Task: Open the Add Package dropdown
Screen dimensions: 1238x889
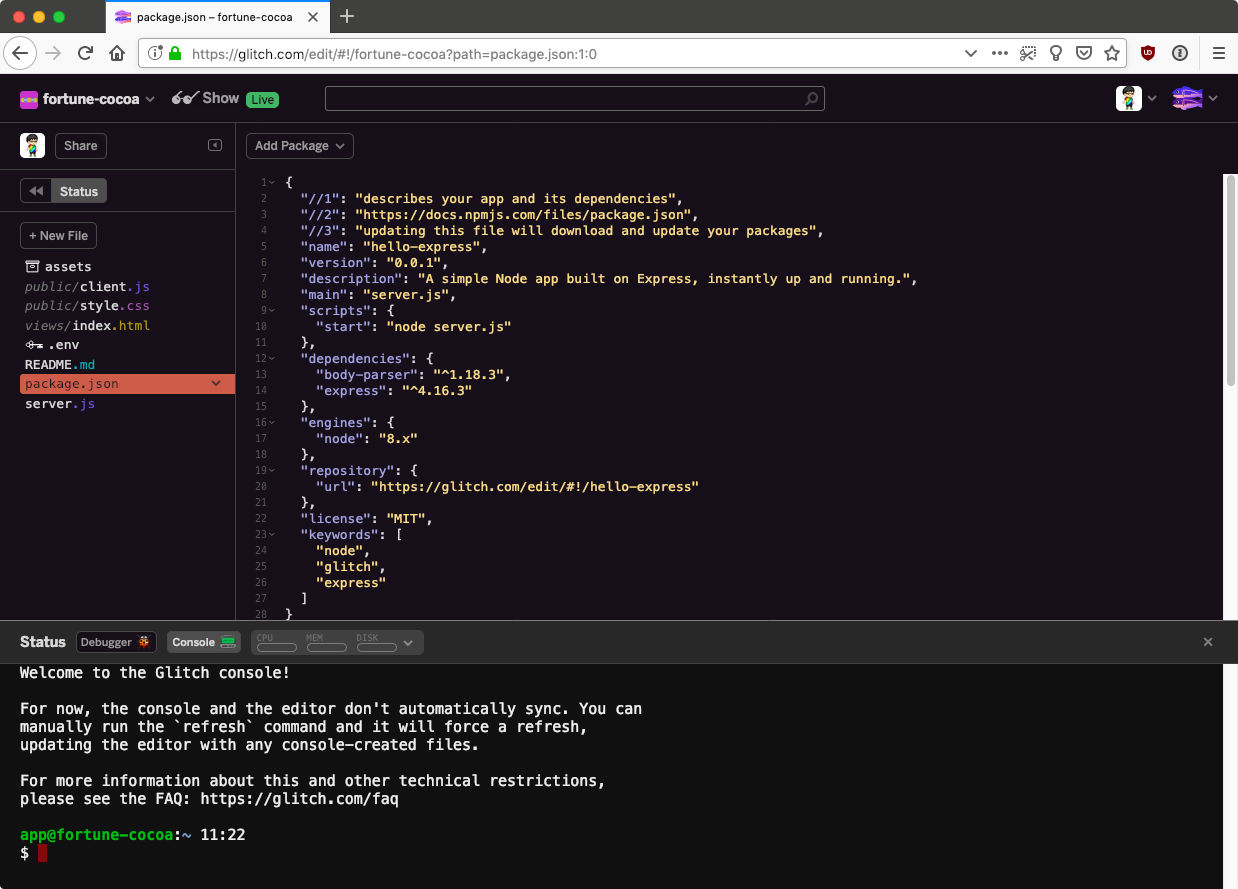Action: tap(300, 146)
